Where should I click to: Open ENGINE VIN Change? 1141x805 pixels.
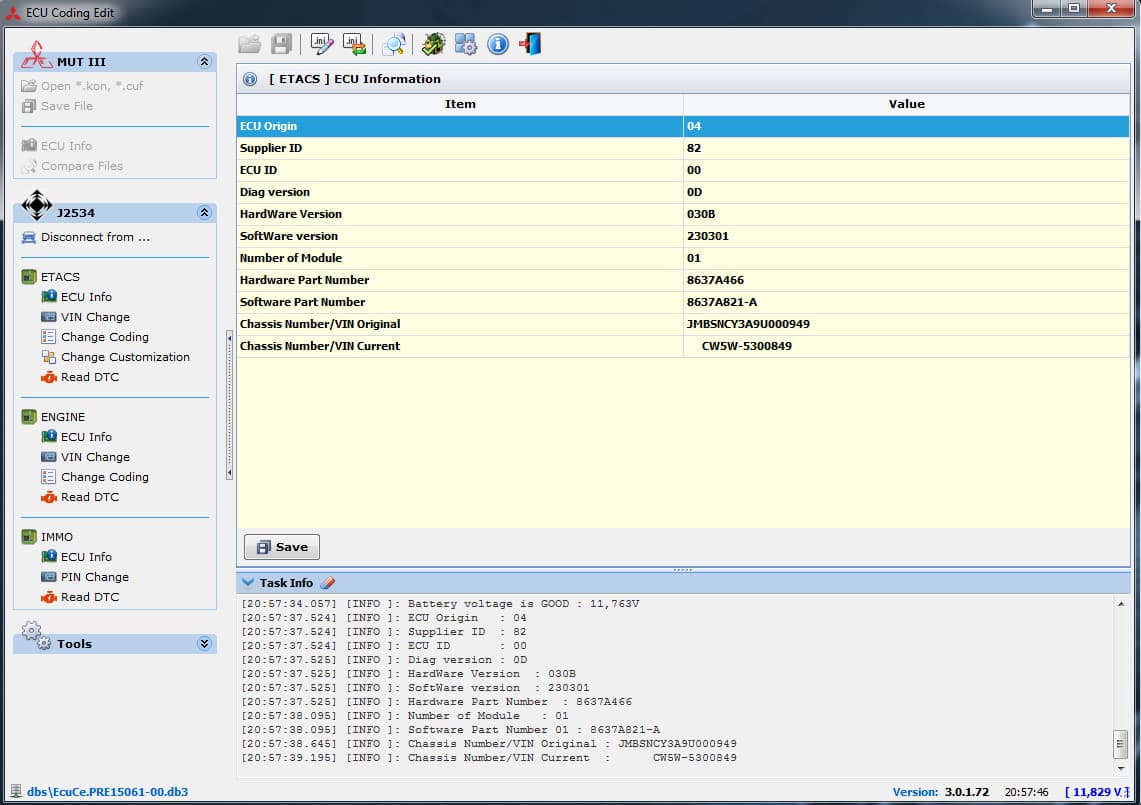(95, 457)
